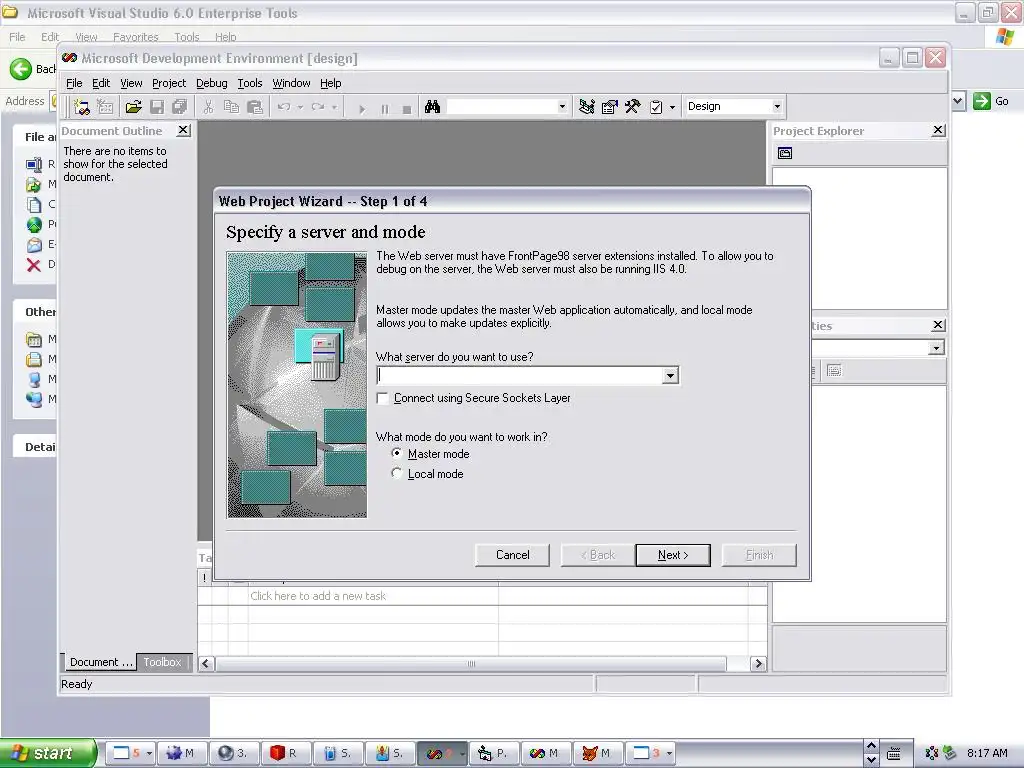The width and height of the screenshot is (1024, 768).
Task: Click the Next button in the wizard
Action: tap(673, 554)
